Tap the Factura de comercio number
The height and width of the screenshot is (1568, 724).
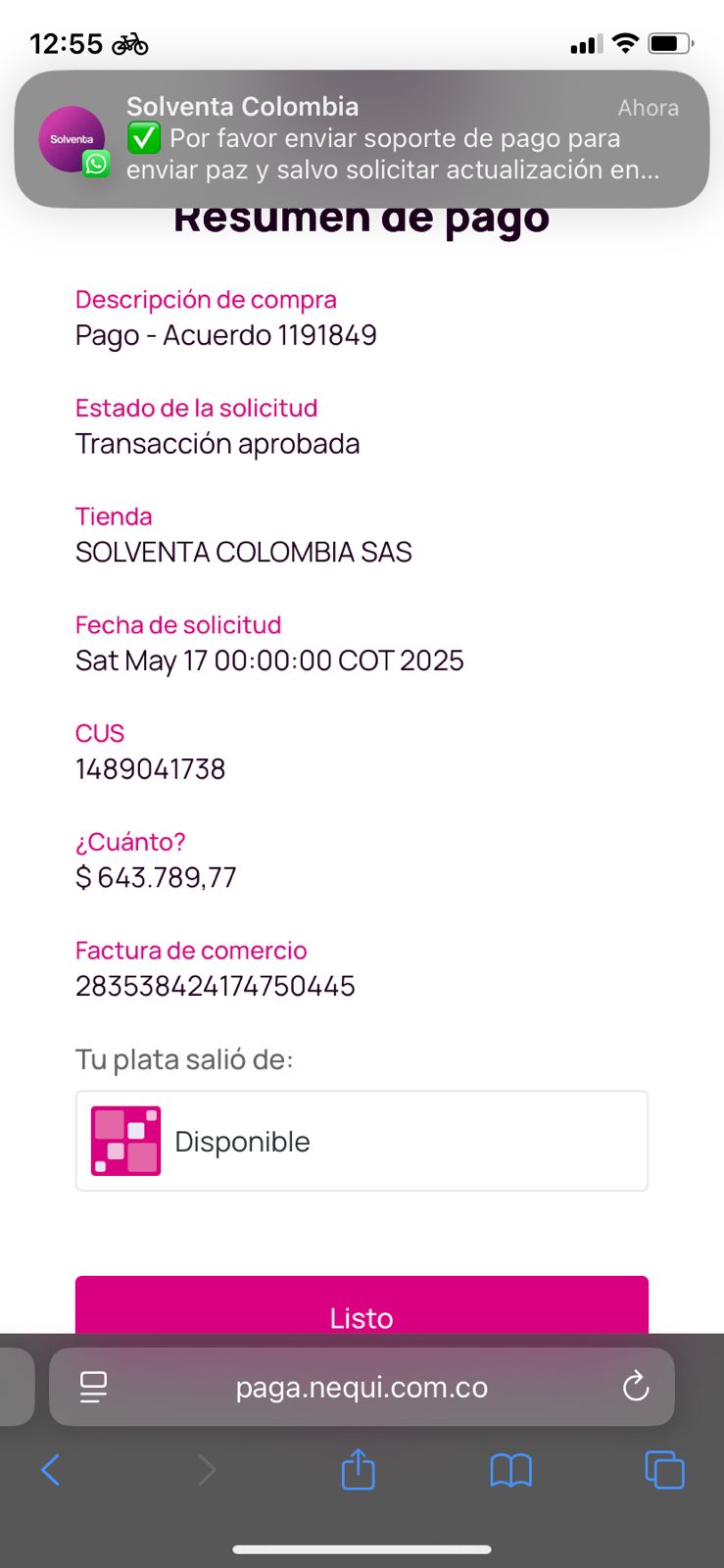pyautogui.click(x=216, y=986)
